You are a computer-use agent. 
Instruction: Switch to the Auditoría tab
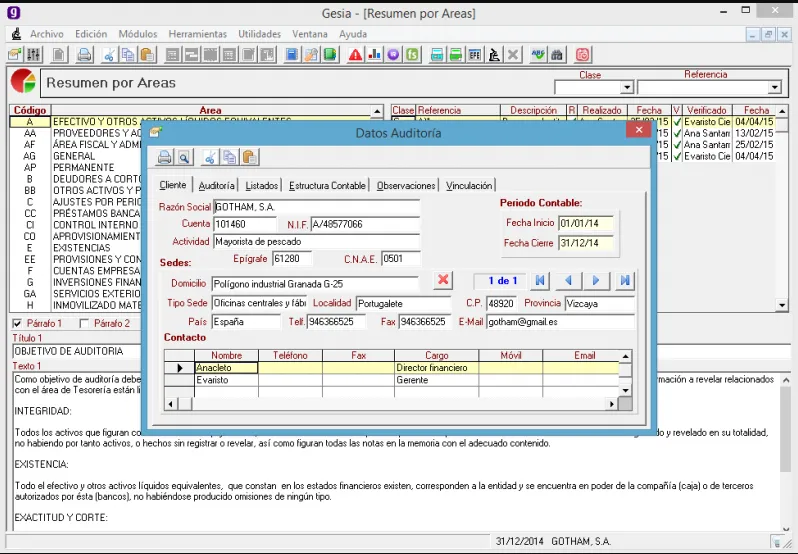pyautogui.click(x=216, y=186)
